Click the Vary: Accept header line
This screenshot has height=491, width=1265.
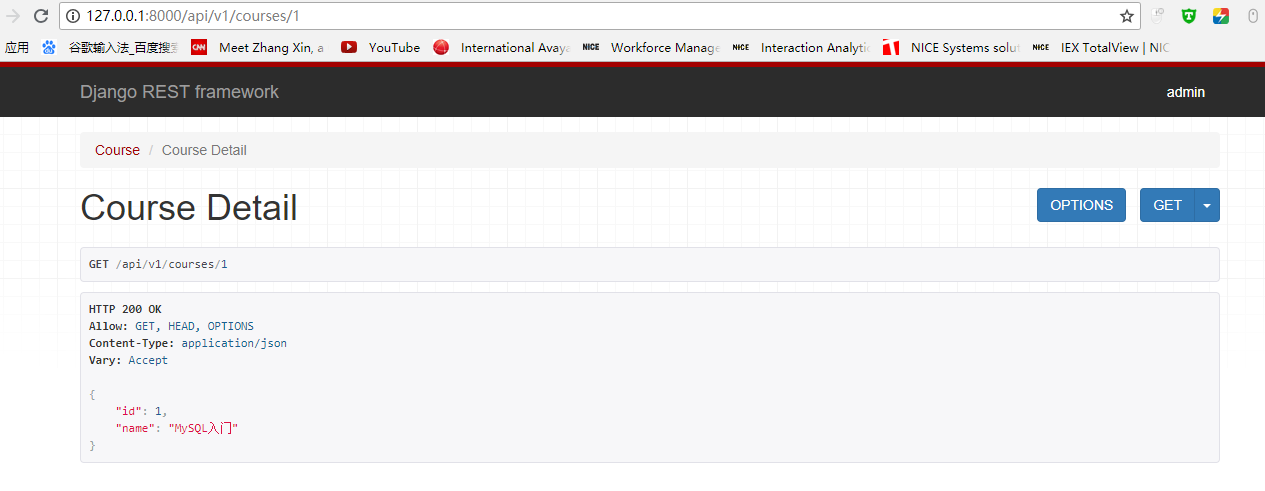coord(128,360)
